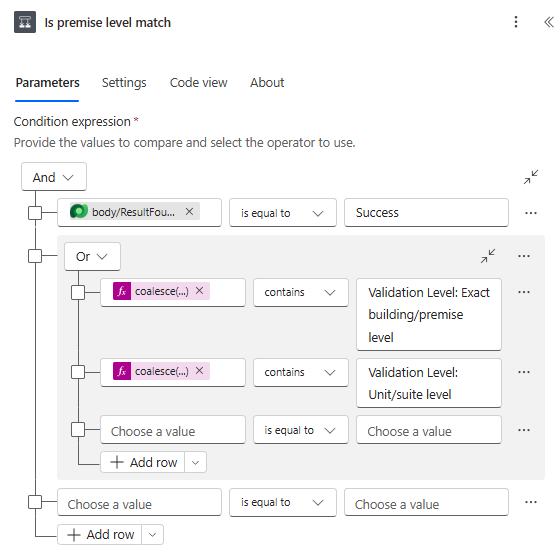Check the box for body/ResultFou row

pyautogui.click(x=35, y=213)
